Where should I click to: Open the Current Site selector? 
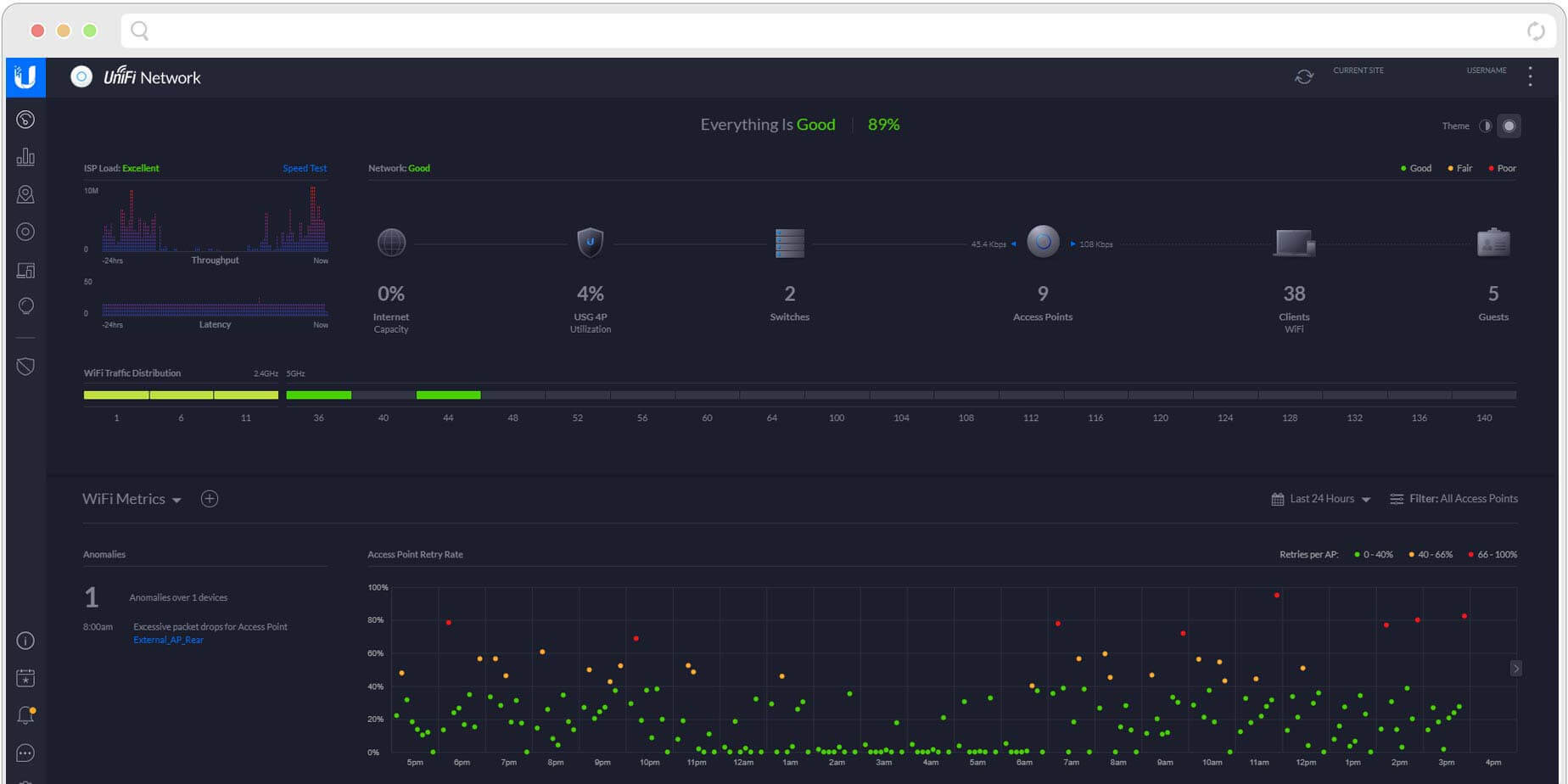click(x=1358, y=71)
